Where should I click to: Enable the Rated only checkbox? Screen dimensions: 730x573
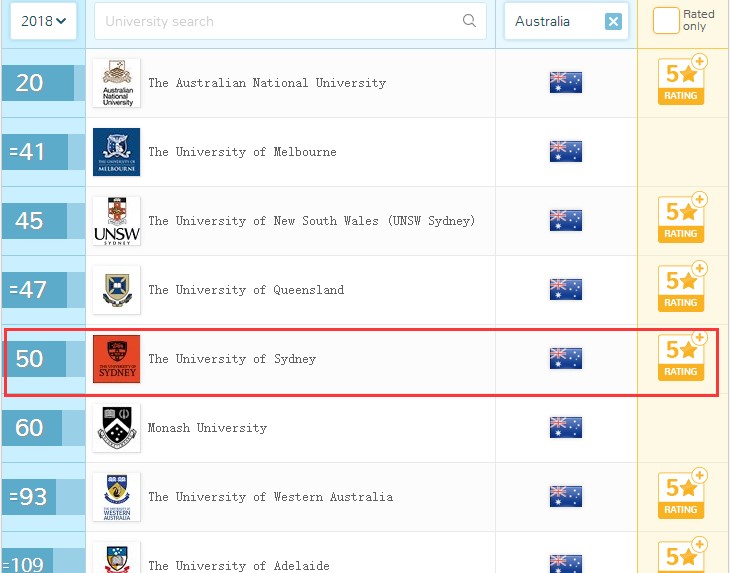(x=666, y=21)
